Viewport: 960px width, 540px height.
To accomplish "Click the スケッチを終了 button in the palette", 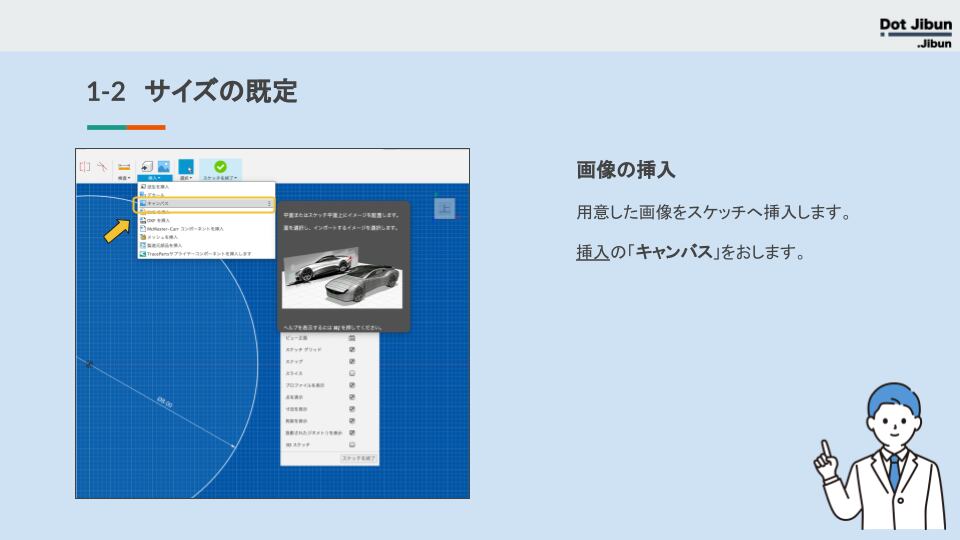I will click(x=358, y=458).
